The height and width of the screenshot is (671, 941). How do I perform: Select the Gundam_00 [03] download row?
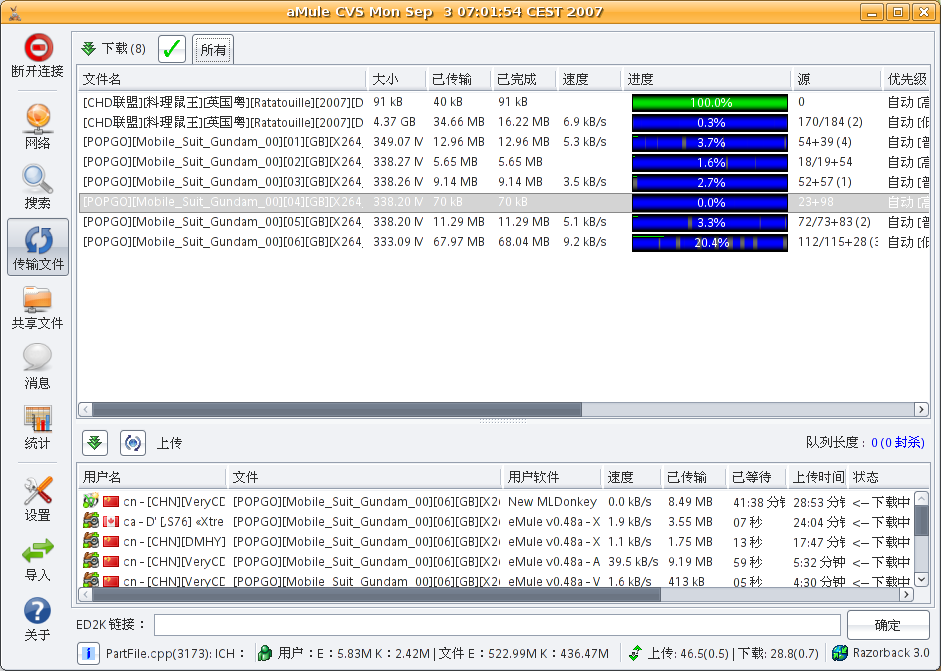click(504, 182)
